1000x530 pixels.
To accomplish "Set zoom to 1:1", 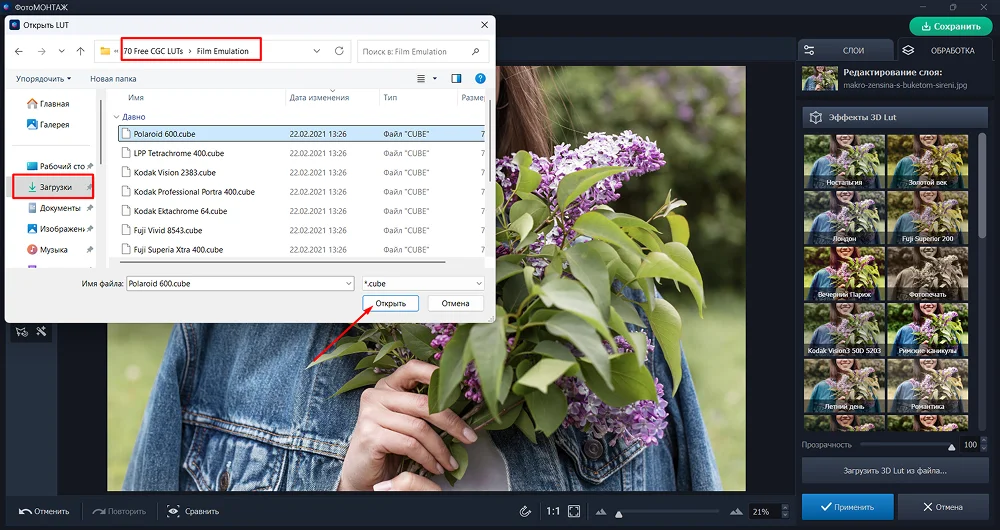I will (553, 512).
